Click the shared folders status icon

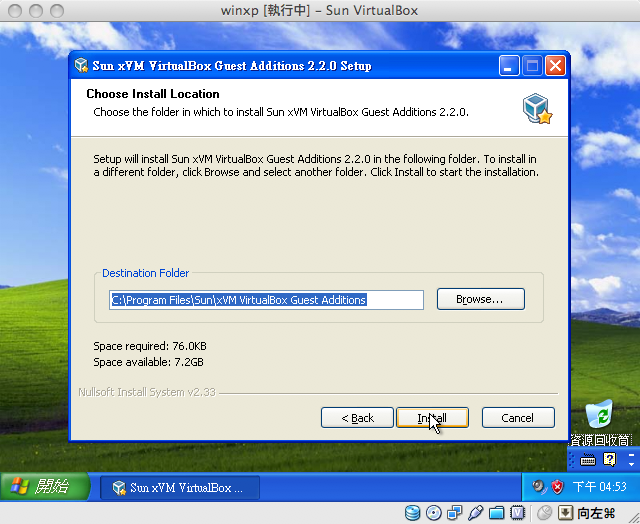pos(496,513)
